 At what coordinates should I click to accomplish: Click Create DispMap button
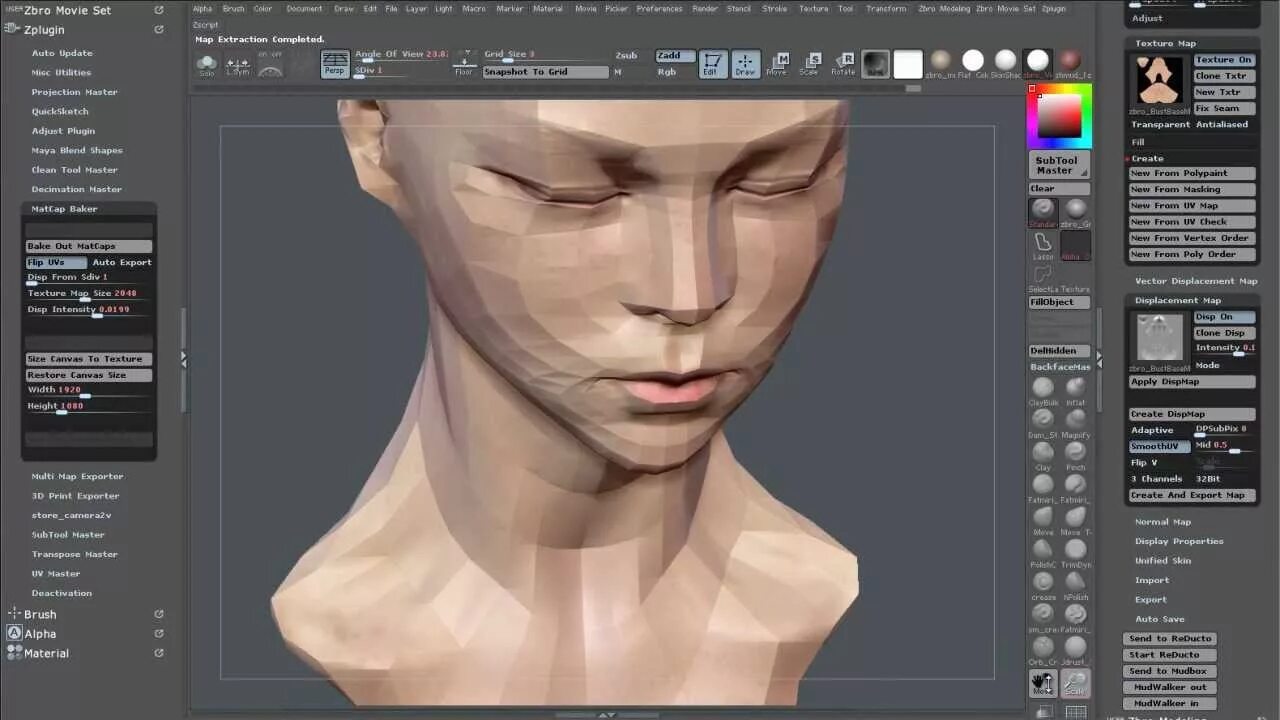coord(1192,414)
